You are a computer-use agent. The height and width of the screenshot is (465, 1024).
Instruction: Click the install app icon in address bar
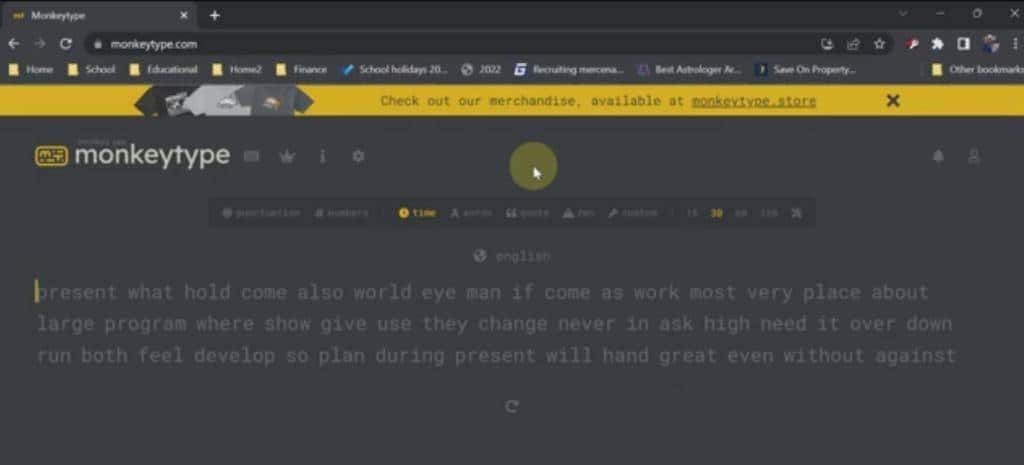827,44
